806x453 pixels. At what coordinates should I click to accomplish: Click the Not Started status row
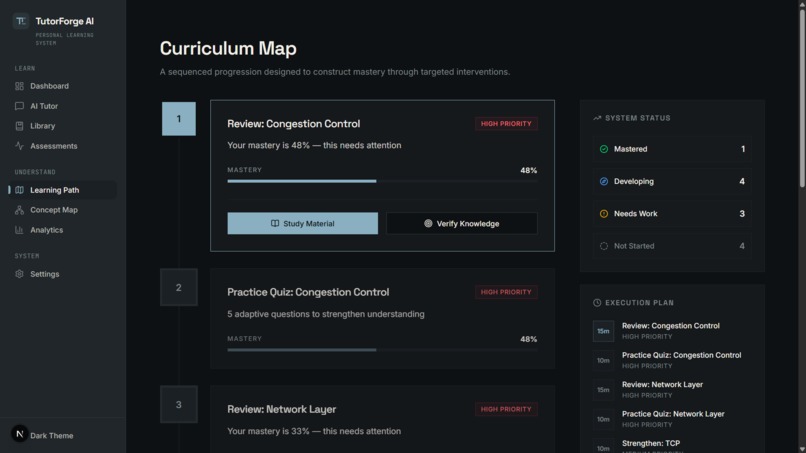[672, 246]
